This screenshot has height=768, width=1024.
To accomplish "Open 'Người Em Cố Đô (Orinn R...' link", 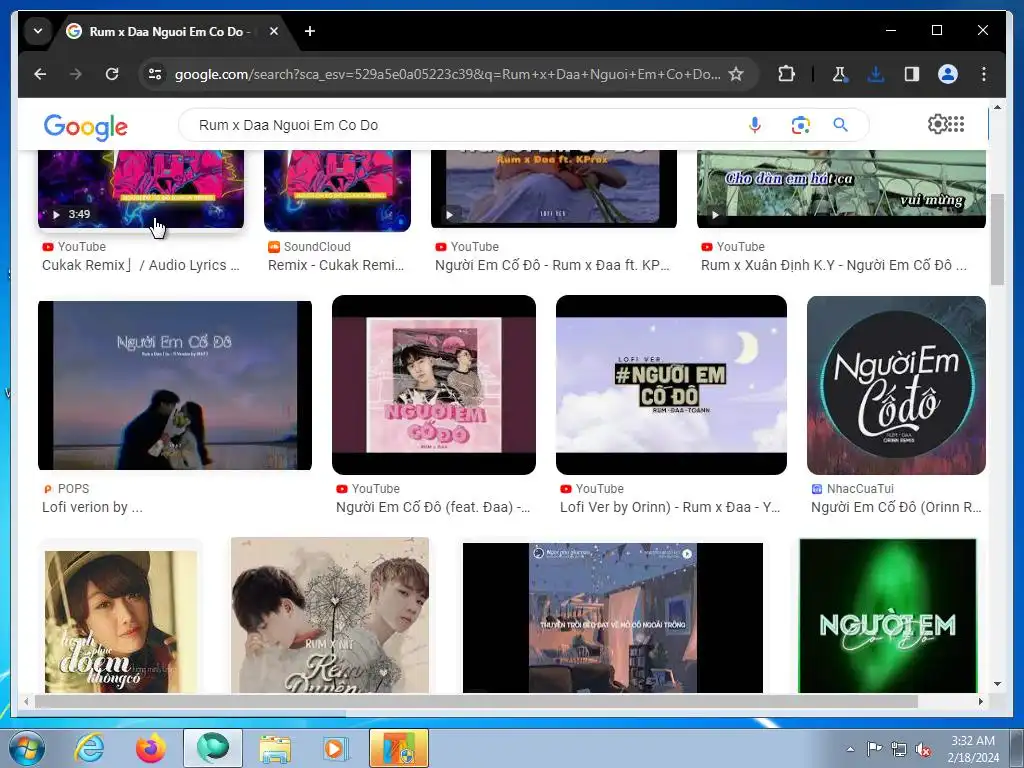I will pyautogui.click(x=896, y=507).
